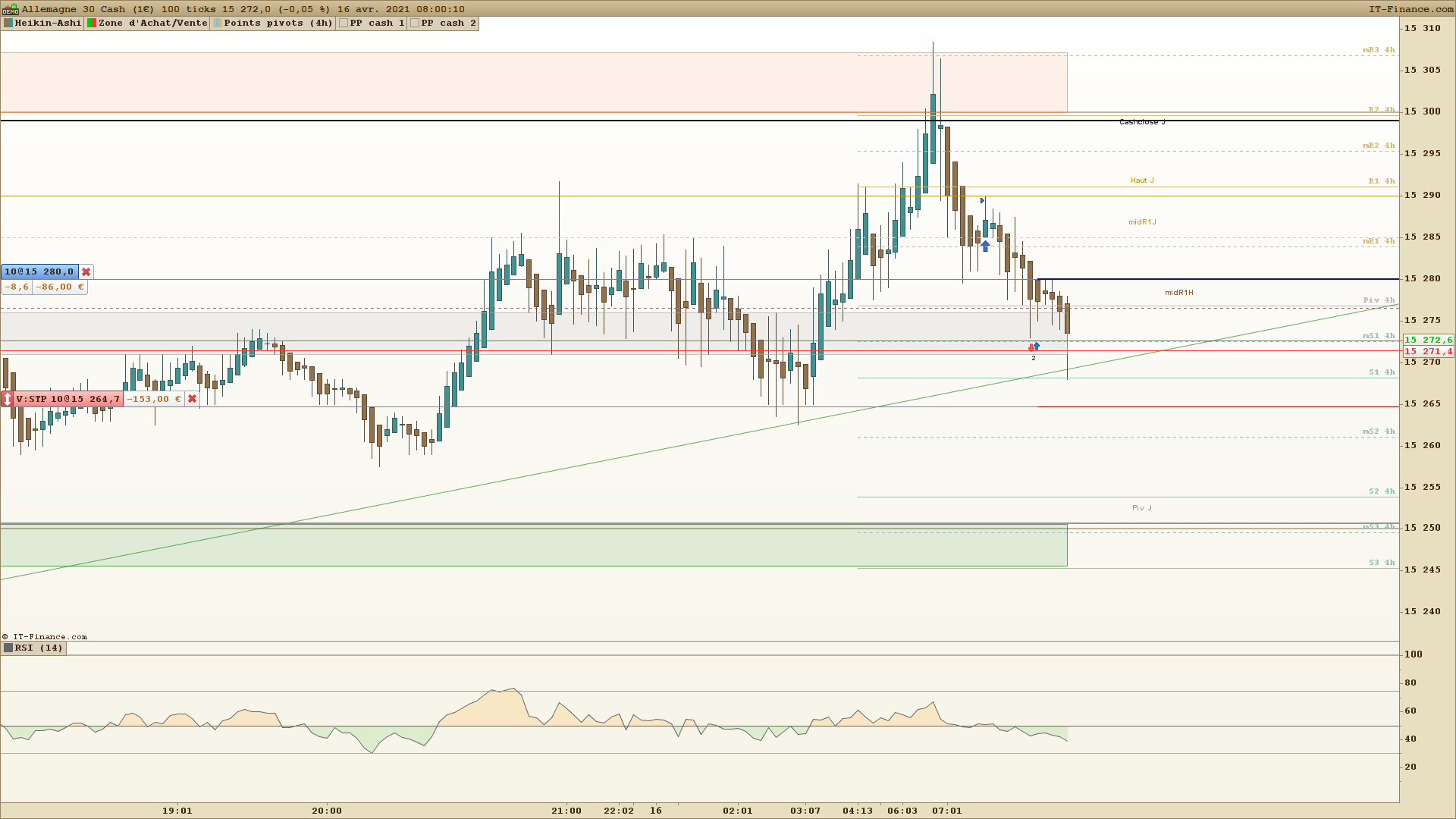Click the RSI (14) indicator square icon
1456x819 pixels.
coord(8,648)
